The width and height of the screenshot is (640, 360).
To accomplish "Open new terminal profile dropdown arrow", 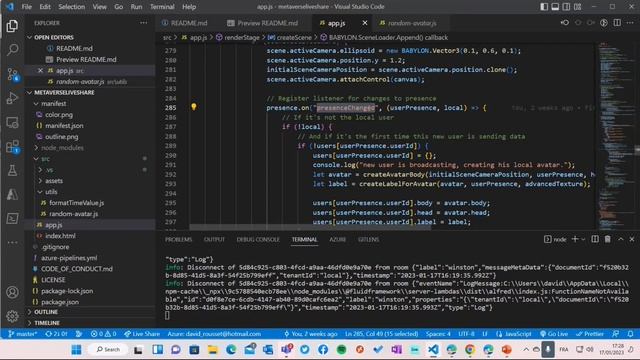I will tap(583, 239).
